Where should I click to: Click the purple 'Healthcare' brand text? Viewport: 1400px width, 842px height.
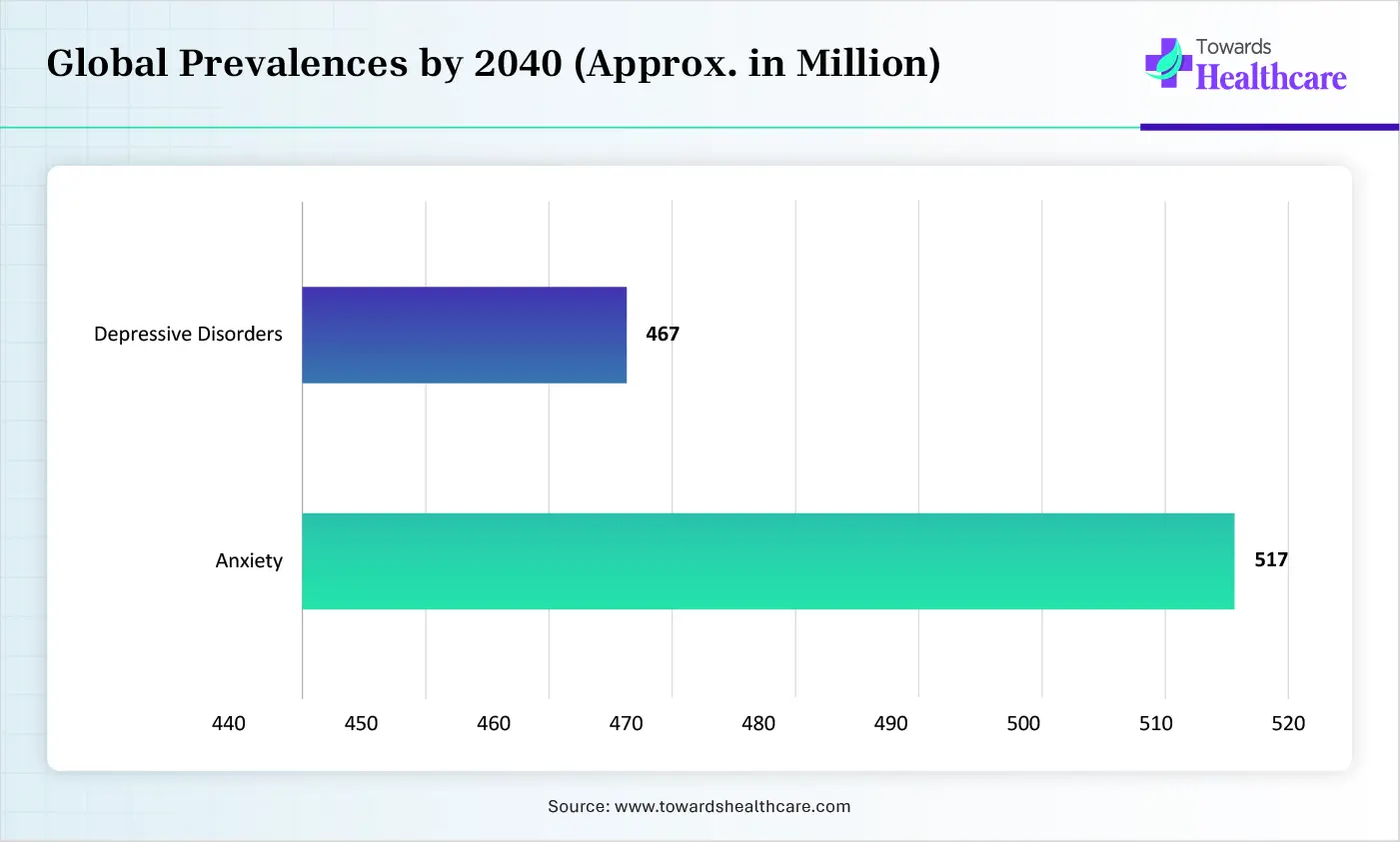[x=1271, y=78]
